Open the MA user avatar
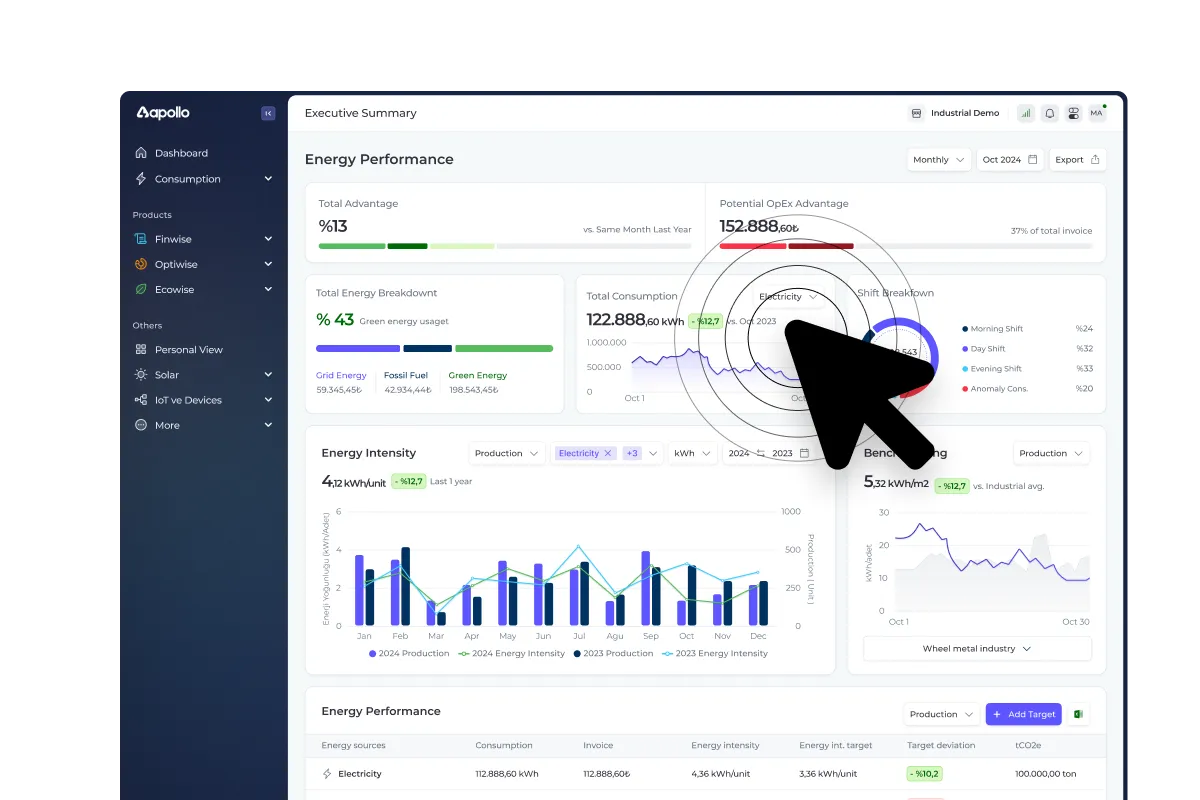Image resolution: width=1200 pixels, height=800 pixels. coord(1097,113)
